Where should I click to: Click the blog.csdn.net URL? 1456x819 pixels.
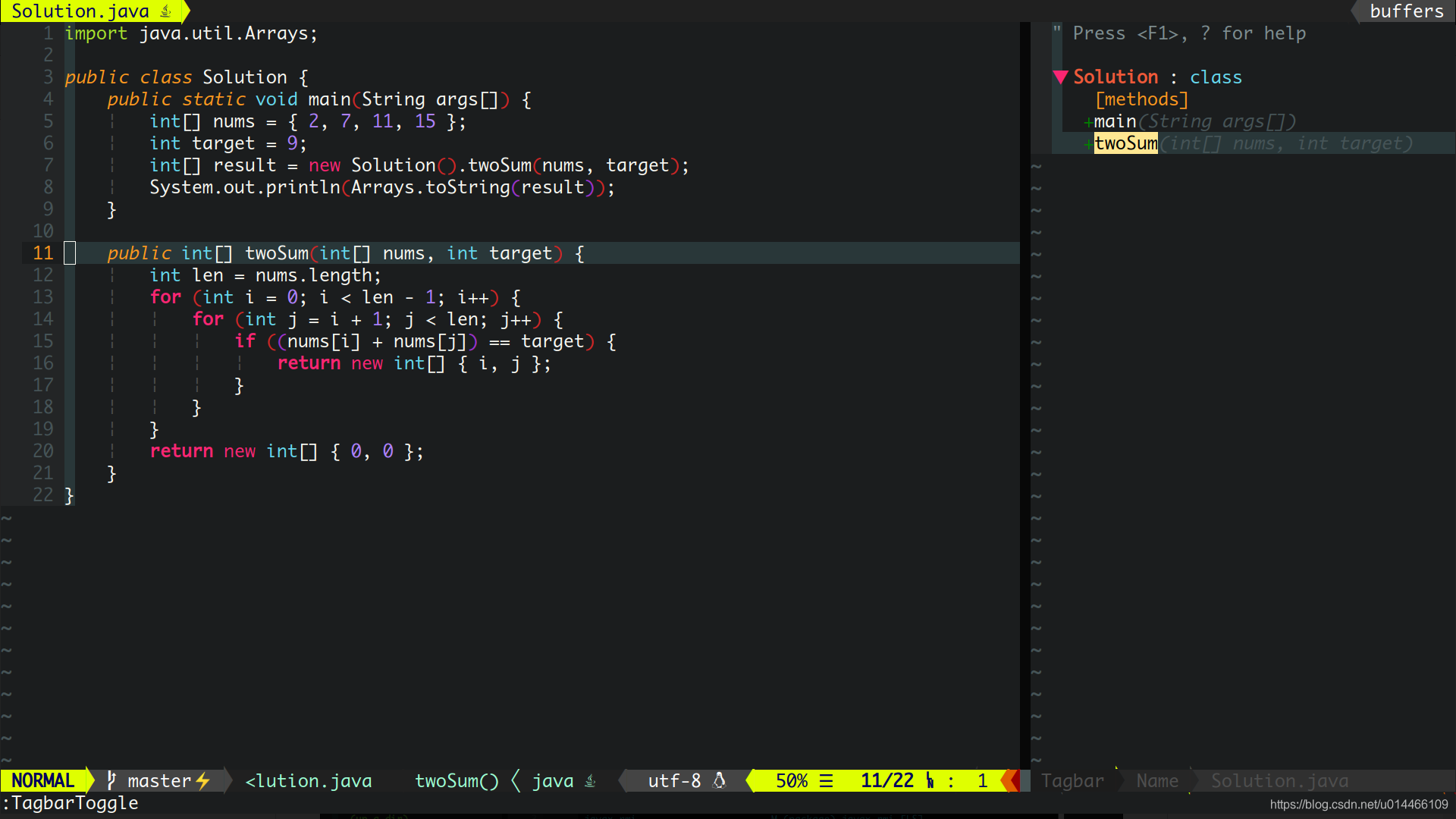(1359, 805)
